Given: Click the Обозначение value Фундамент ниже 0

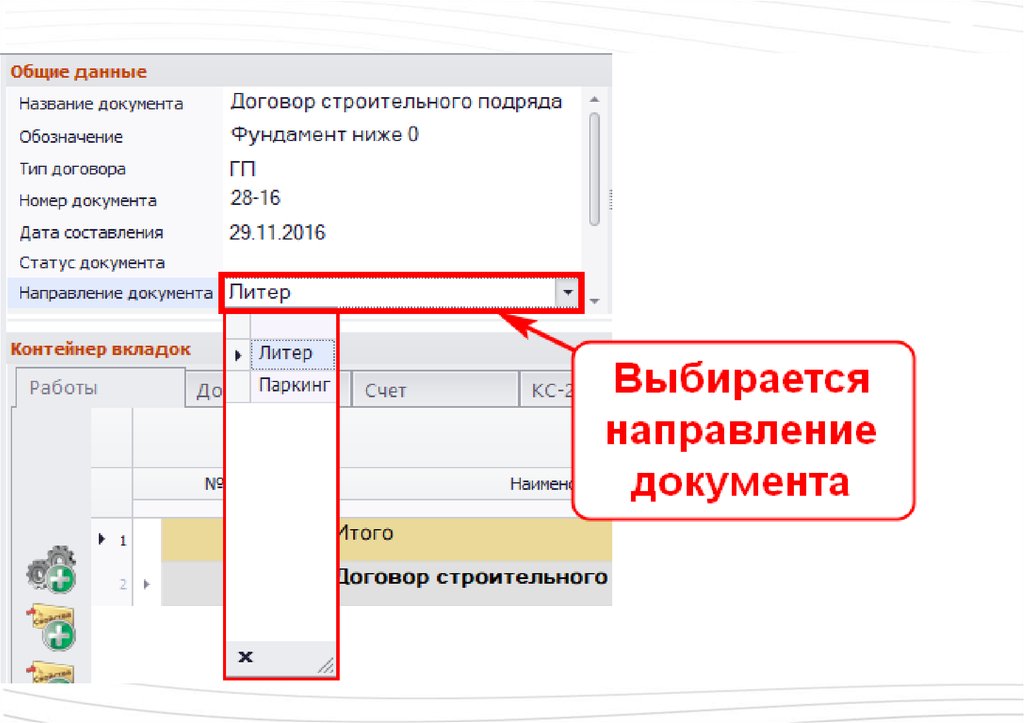Looking at the screenshot, I should coord(325,135).
